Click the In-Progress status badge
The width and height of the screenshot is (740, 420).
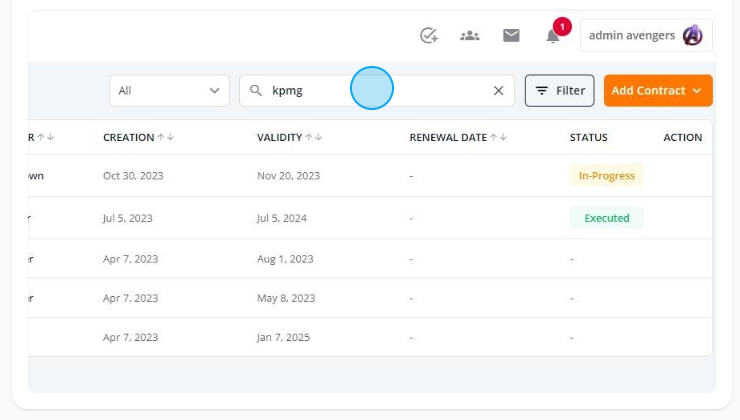(x=606, y=176)
